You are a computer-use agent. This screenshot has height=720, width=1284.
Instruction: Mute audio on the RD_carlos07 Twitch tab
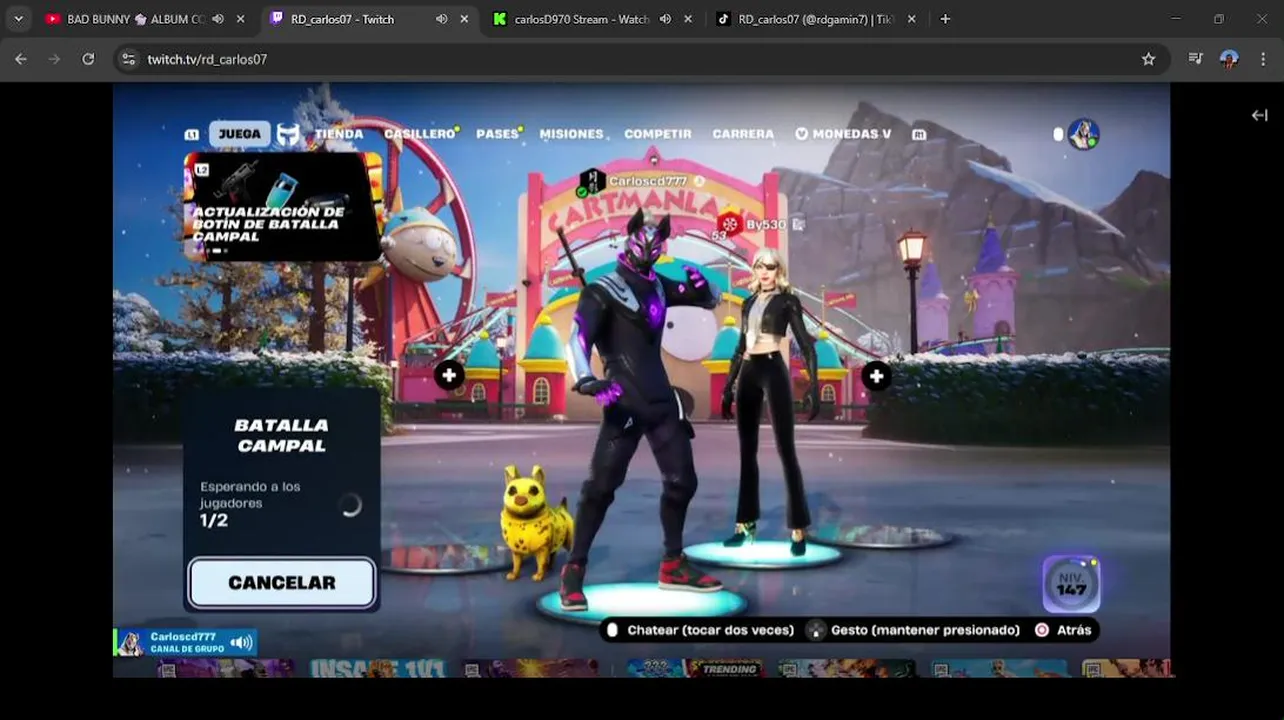tap(442, 19)
